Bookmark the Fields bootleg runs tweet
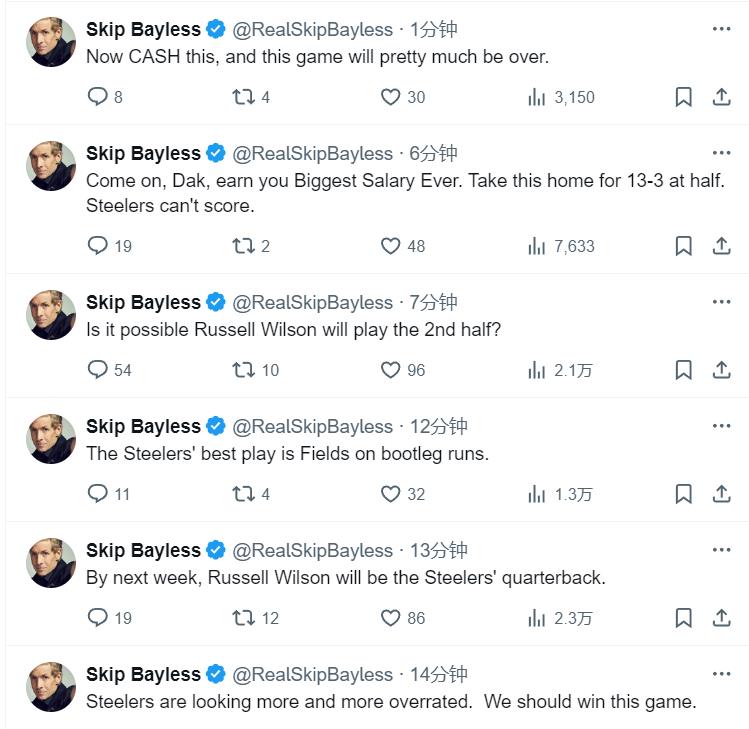 pyautogui.click(x=683, y=494)
